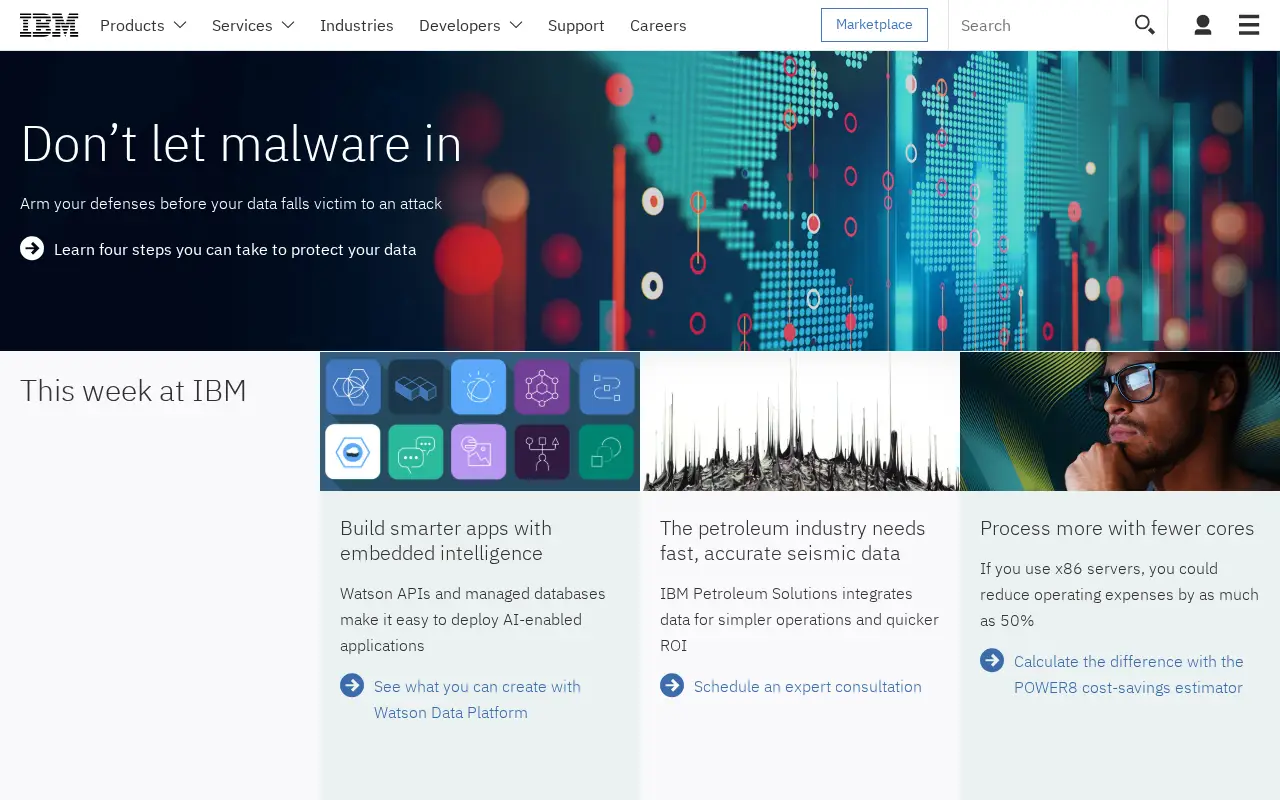This screenshot has height=800, width=1280.
Task: Click the search magnifier icon
Action: (1144, 25)
